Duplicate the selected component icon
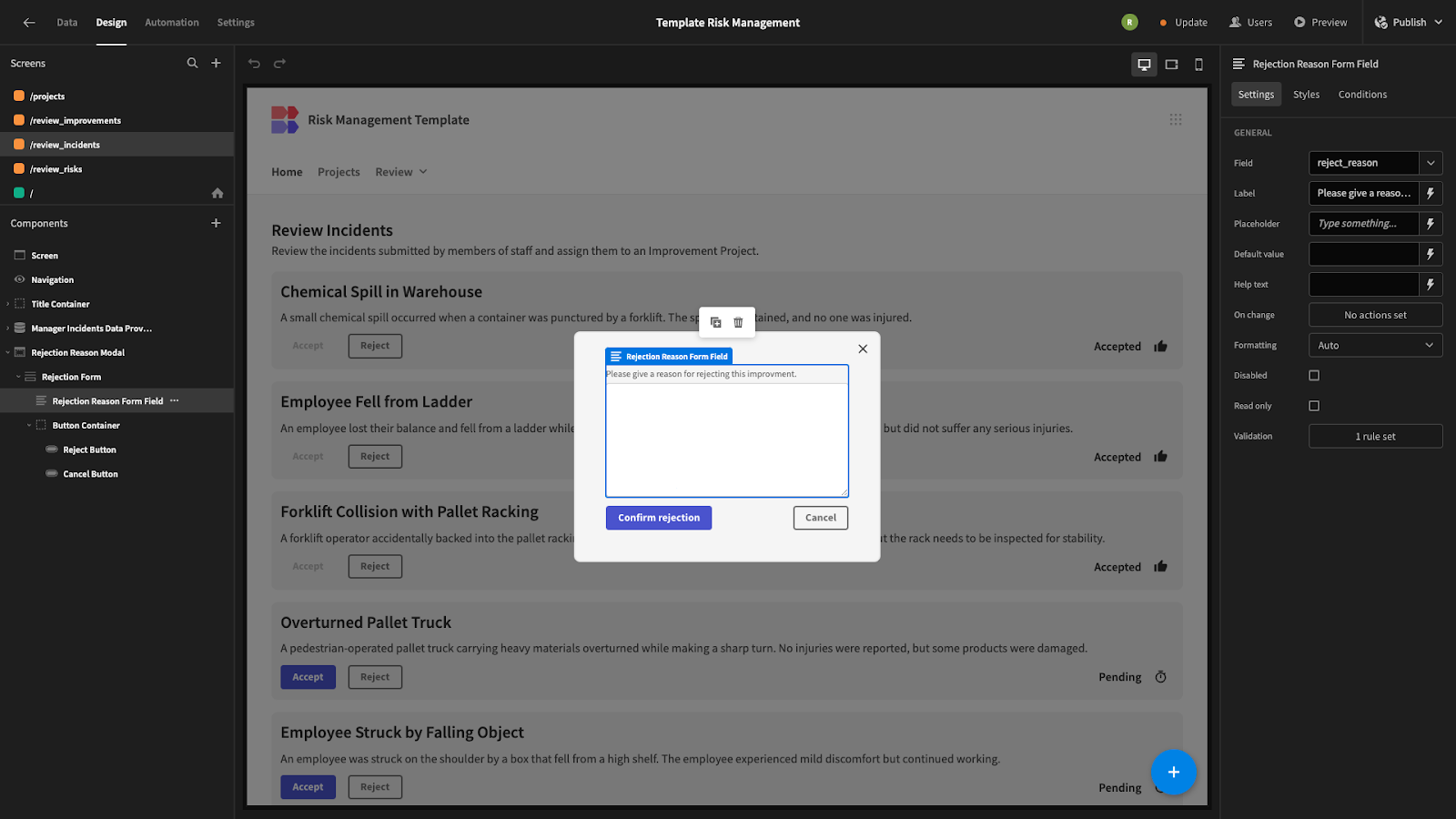Screen dimensions: 1456x819 [715, 322]
